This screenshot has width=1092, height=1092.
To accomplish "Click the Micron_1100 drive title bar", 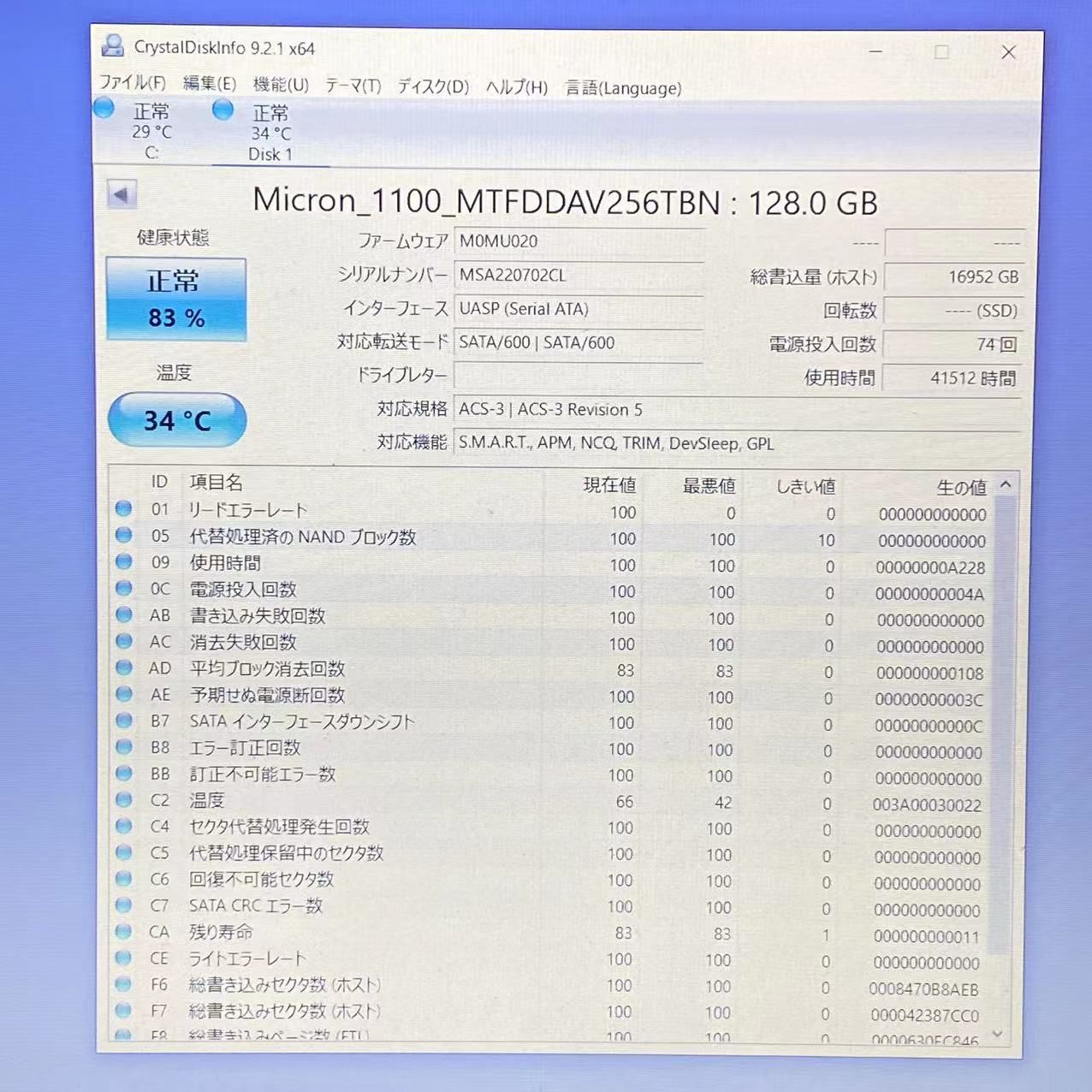I will tap(565, 203).
